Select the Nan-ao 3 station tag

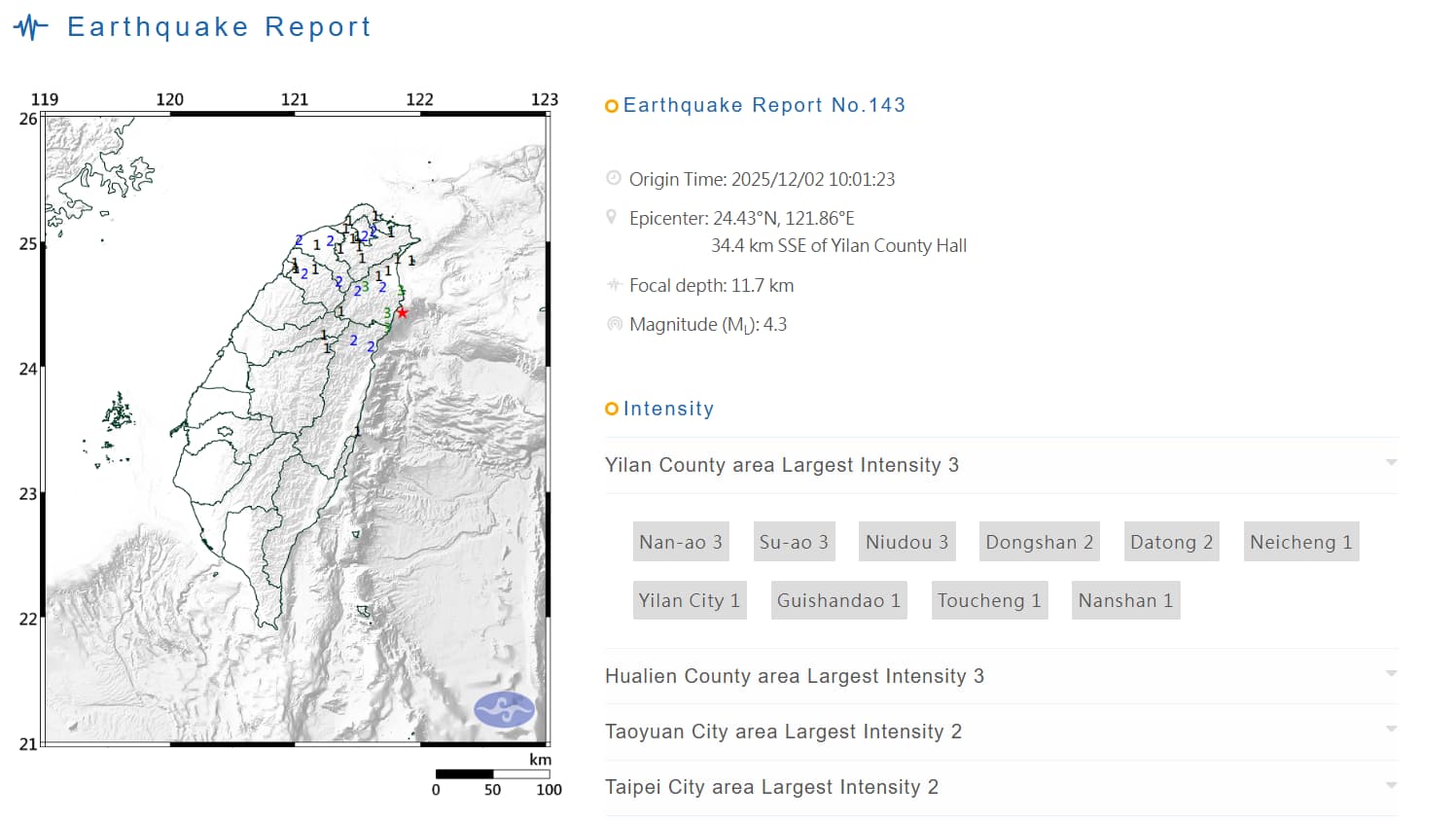pos(680,542)
